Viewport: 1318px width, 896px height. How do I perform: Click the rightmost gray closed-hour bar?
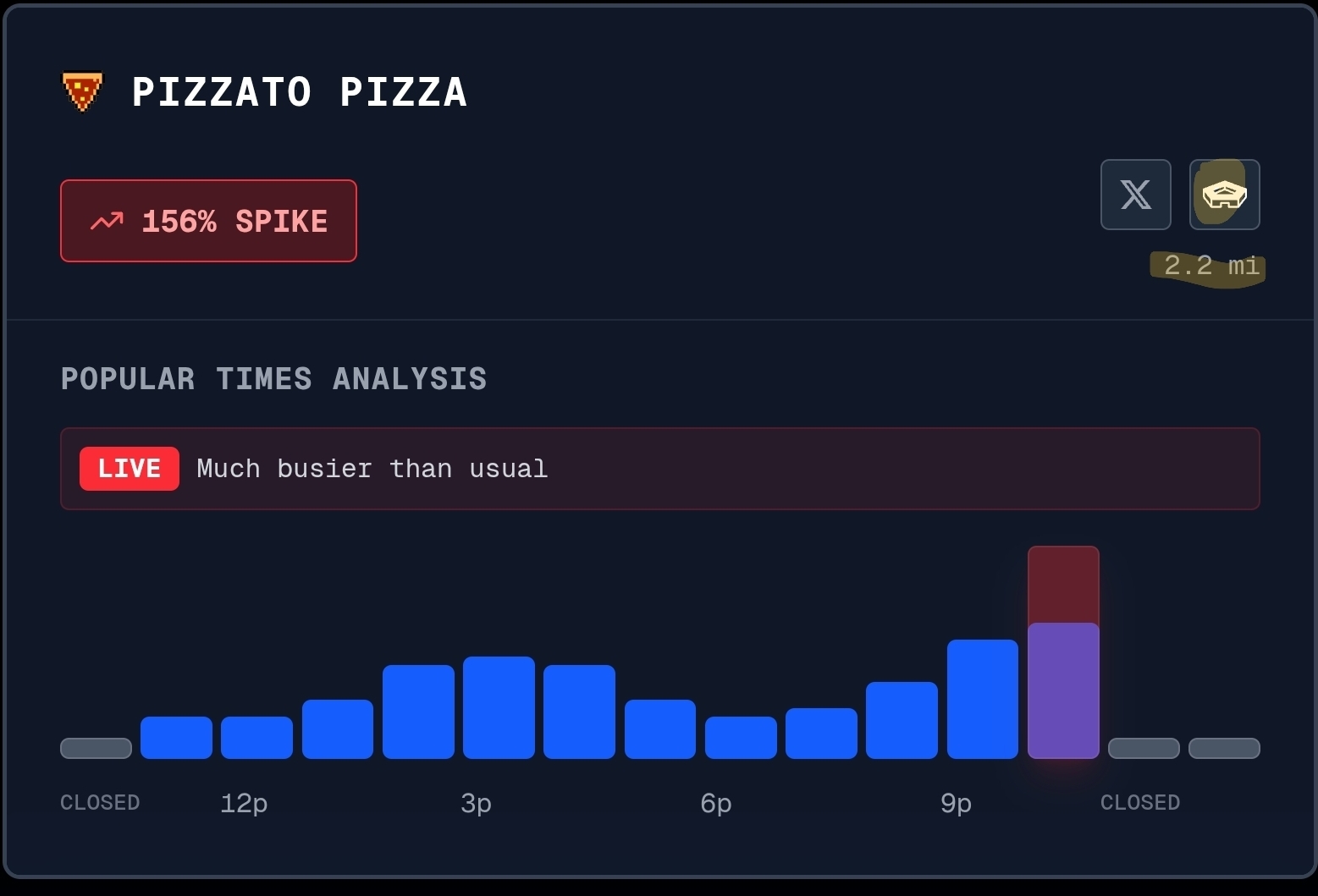point(1224,748)
